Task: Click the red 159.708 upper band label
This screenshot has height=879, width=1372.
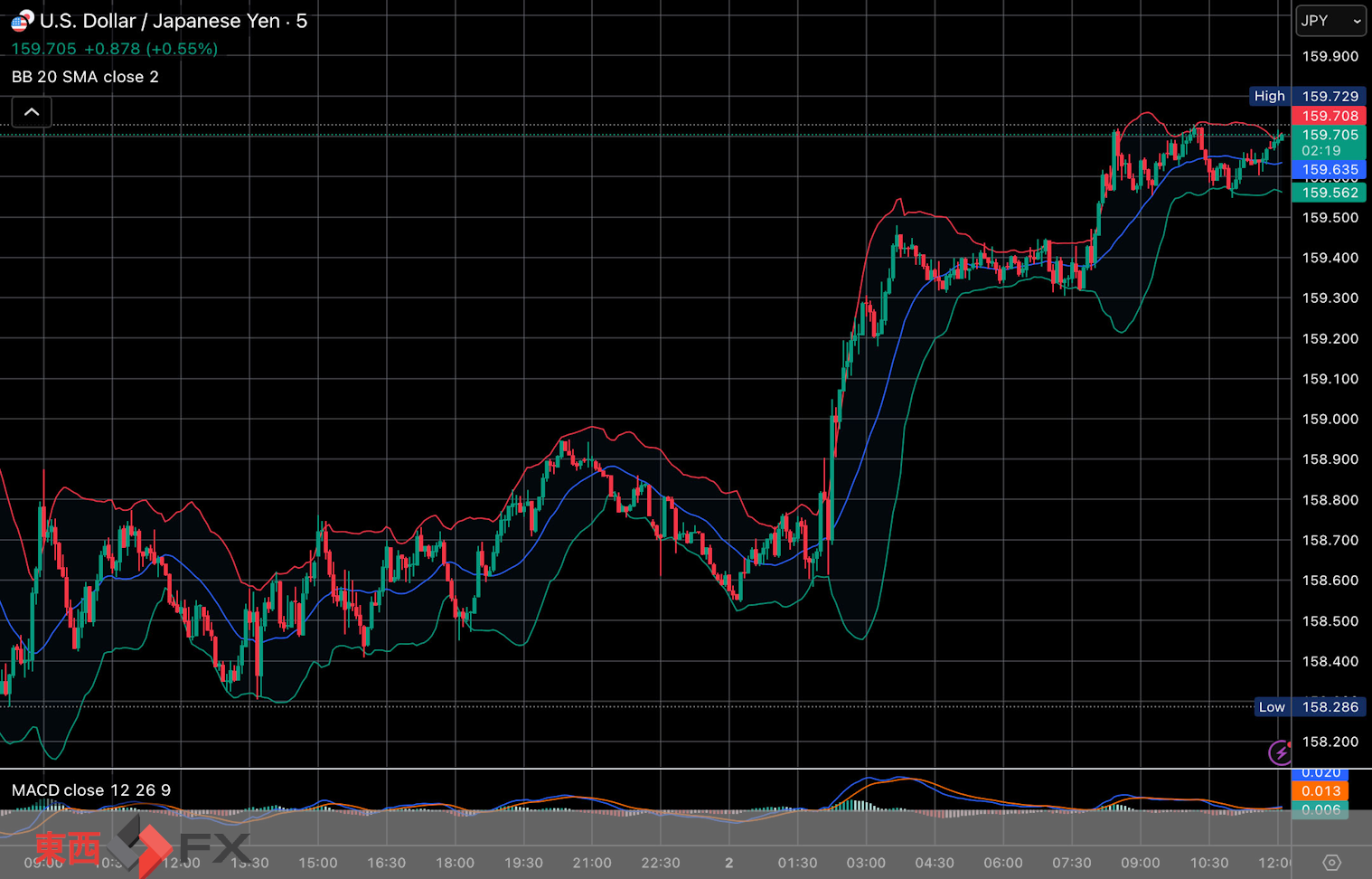Action: (1330, 116)
